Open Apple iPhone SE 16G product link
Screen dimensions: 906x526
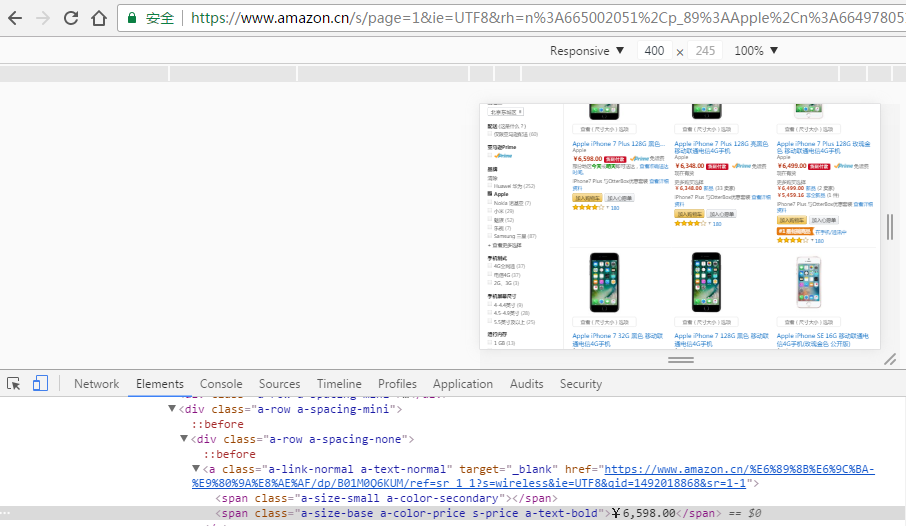pyautogui.click(x=823, y=339)
